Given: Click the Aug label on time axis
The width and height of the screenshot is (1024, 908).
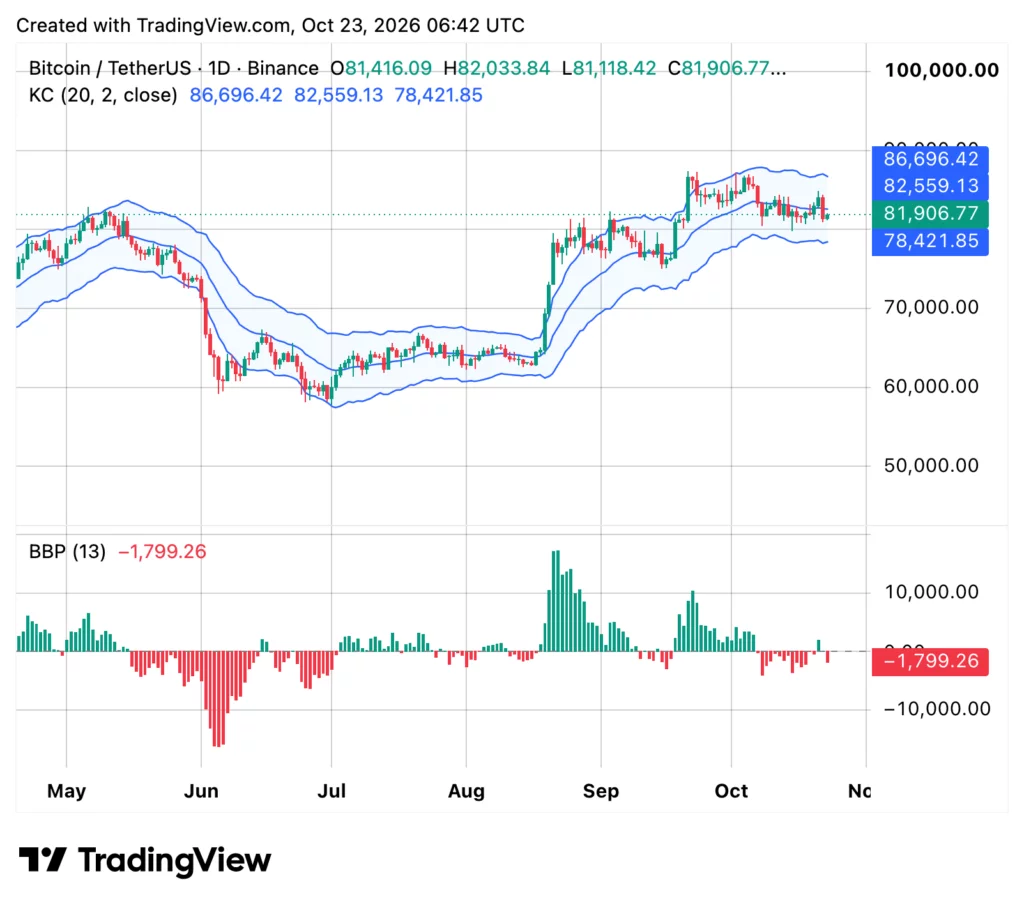Looking at the screenshot, I should click(466, 791).
